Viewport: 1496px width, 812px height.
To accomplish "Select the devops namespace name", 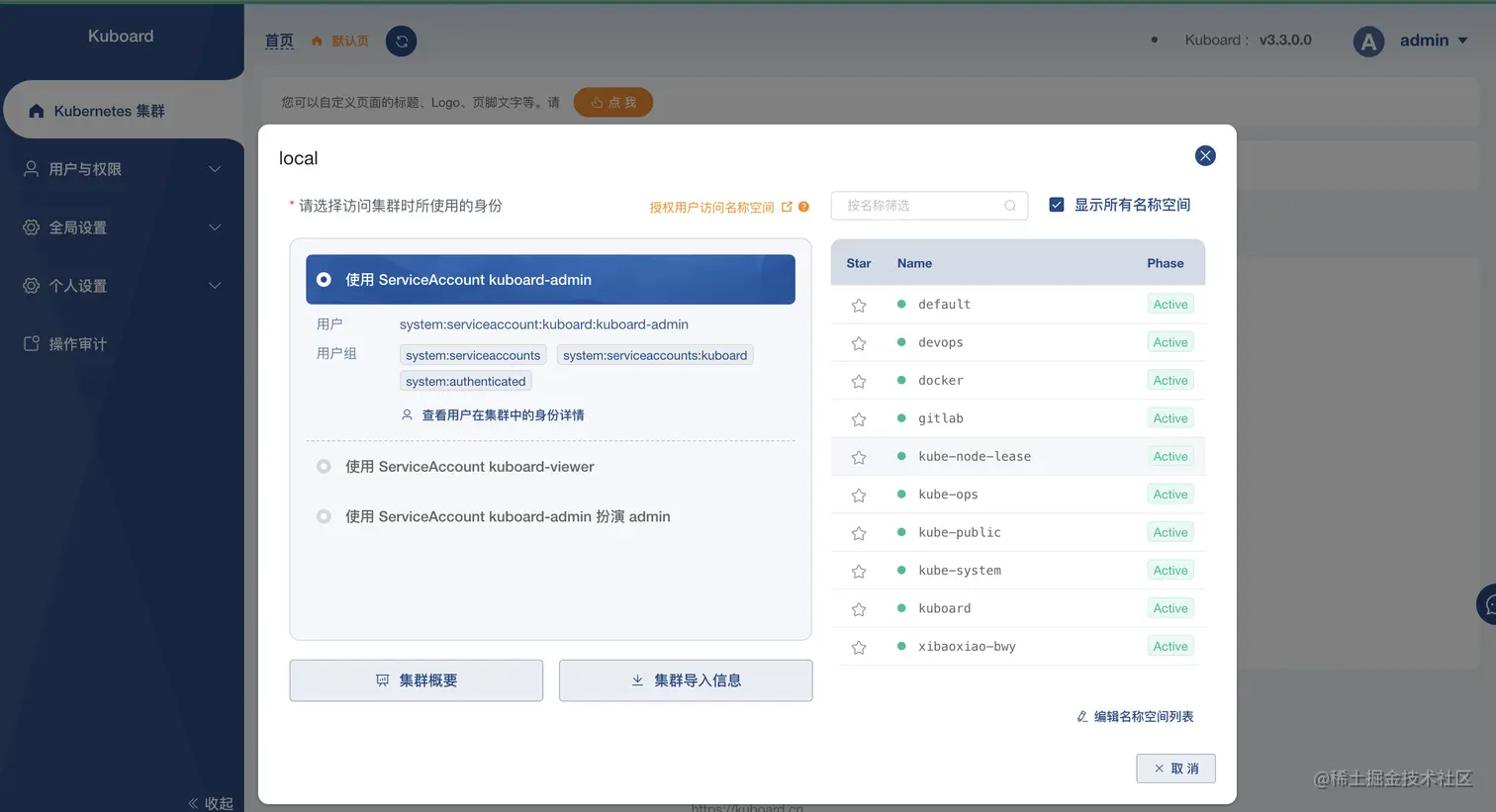I will (940, 342).
